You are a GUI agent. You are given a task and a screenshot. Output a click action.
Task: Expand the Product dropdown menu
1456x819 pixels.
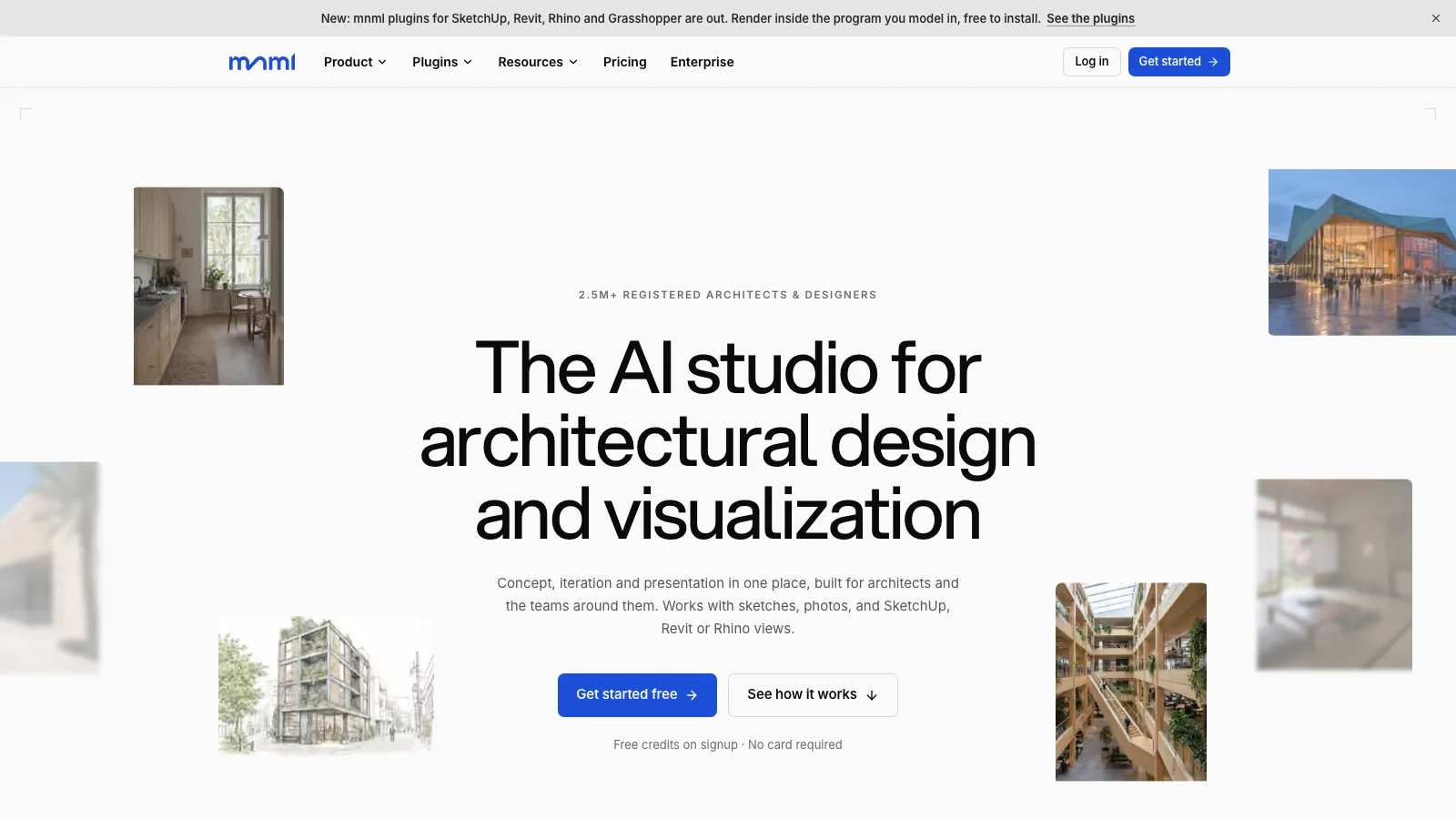(355, 62)
